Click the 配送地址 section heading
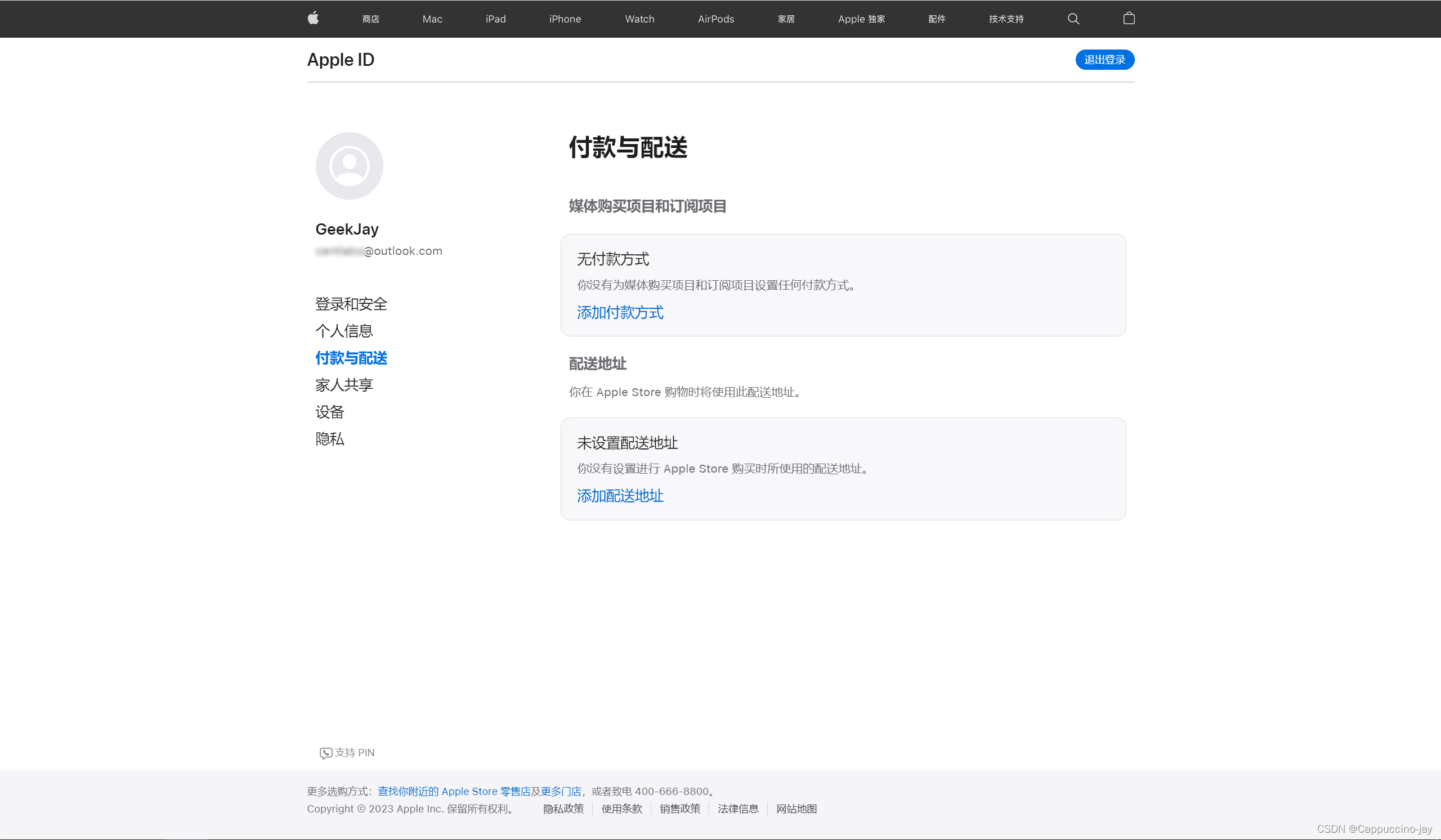Screen dimensions: 1441x840 coord(598,363)
